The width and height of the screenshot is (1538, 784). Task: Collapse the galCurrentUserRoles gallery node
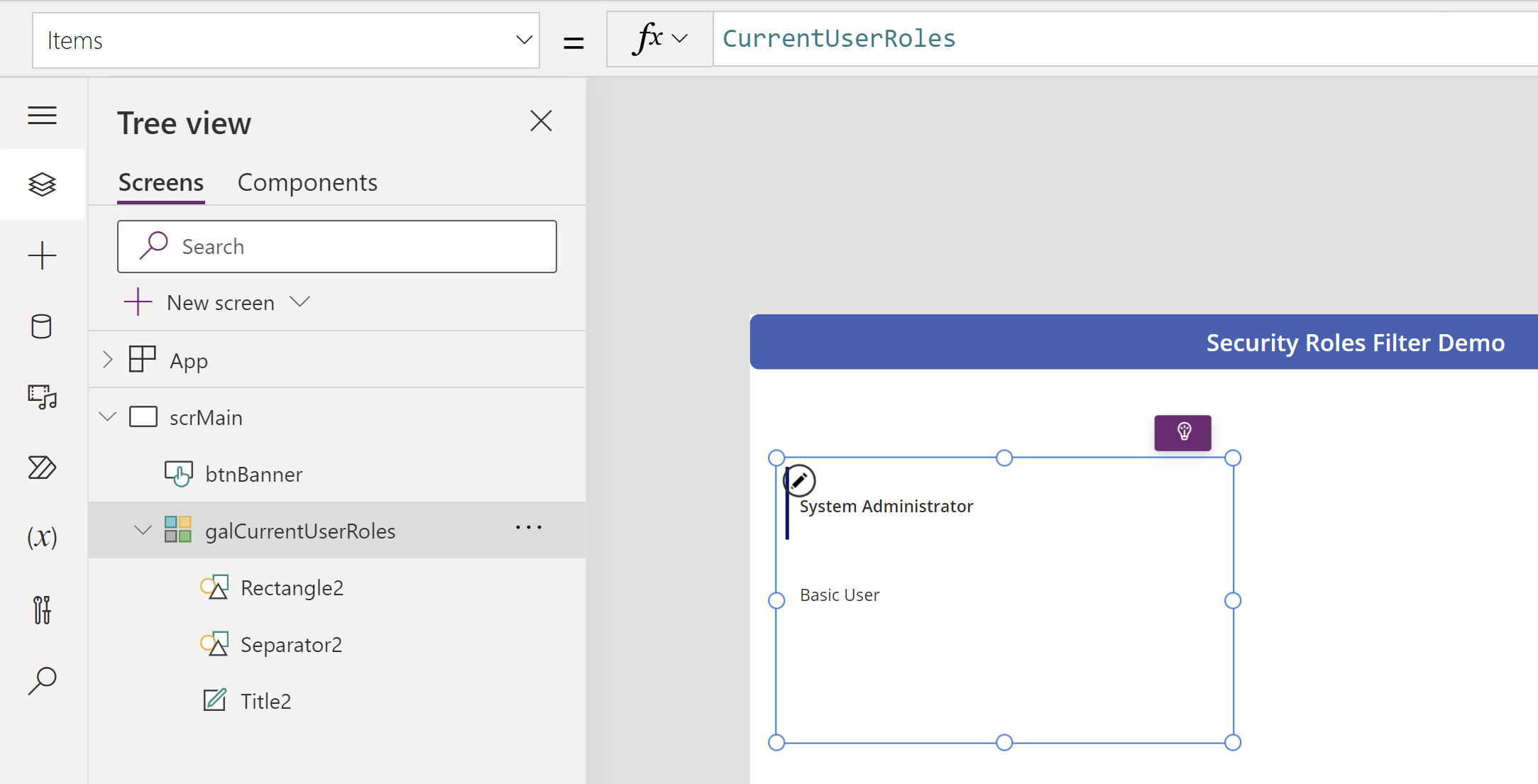point(143,530)
